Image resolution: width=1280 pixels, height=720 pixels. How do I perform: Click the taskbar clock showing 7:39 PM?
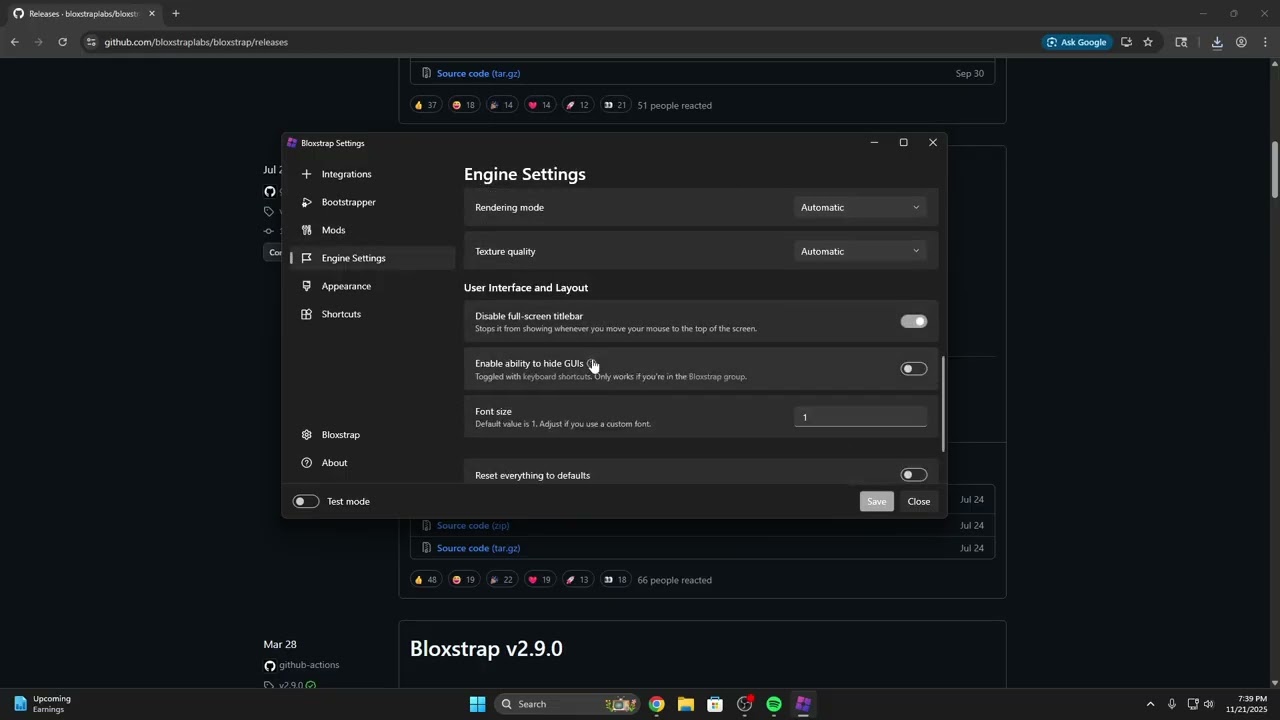pyautogui.click(x=1247, y=704)
